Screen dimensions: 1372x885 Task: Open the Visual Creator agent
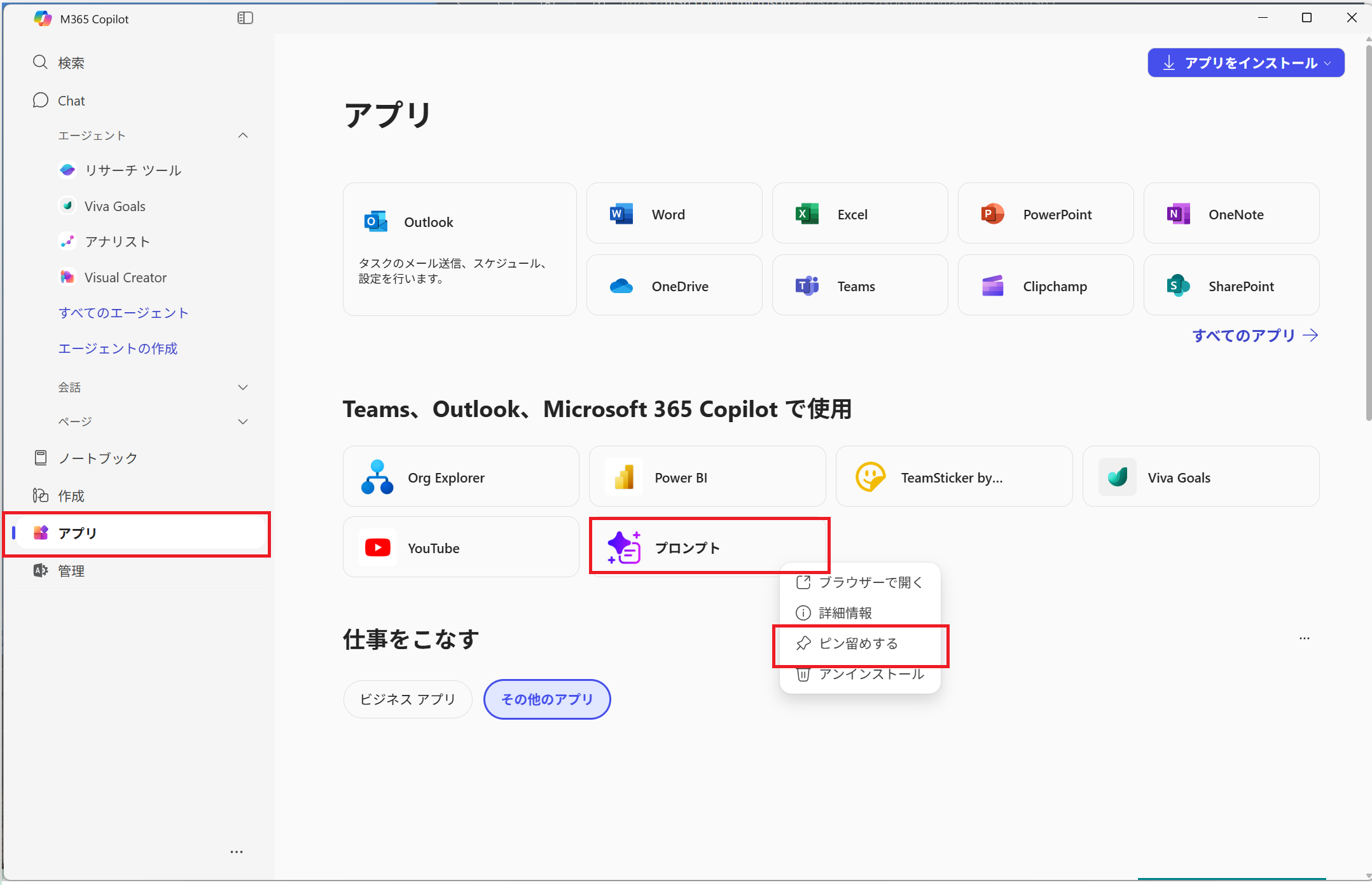[125, 277]
